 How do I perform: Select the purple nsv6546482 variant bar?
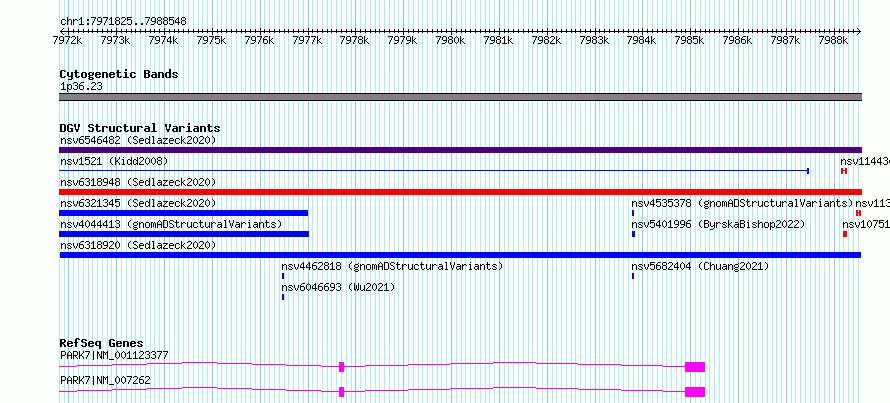point(460,150)
